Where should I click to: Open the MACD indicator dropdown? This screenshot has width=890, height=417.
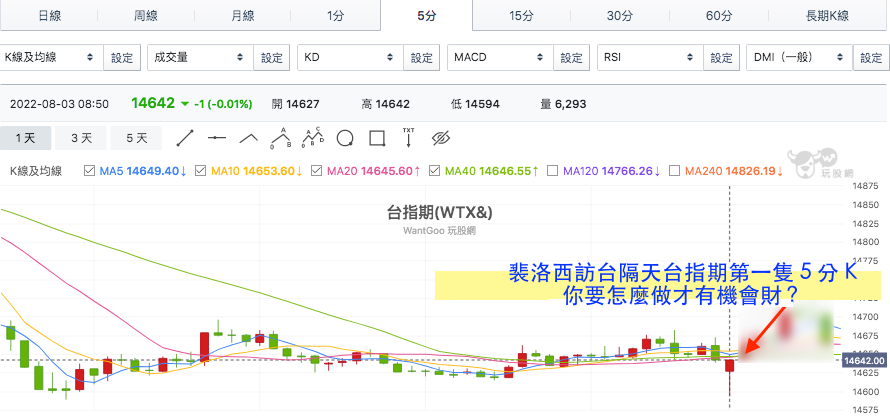[x=500, y=57]
